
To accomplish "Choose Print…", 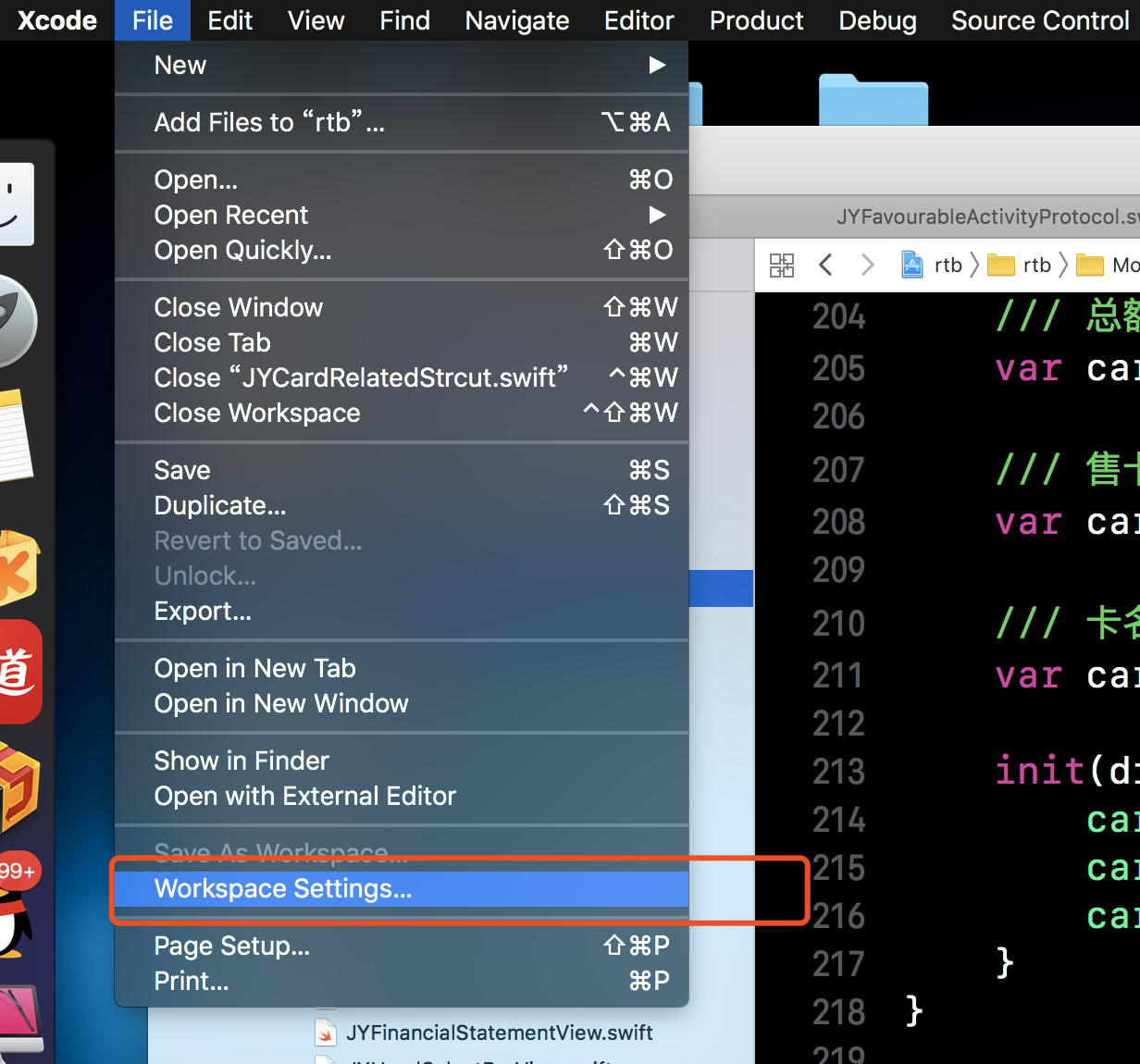I will [402, 981].
